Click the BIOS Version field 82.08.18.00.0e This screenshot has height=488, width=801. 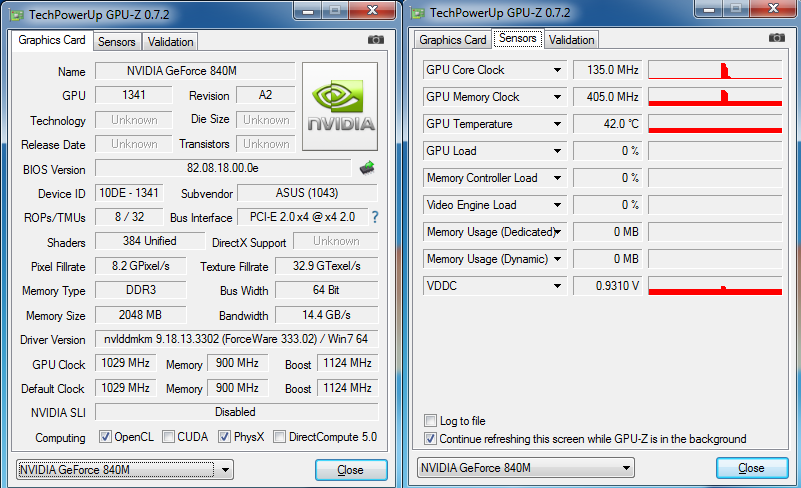(223, 168)
